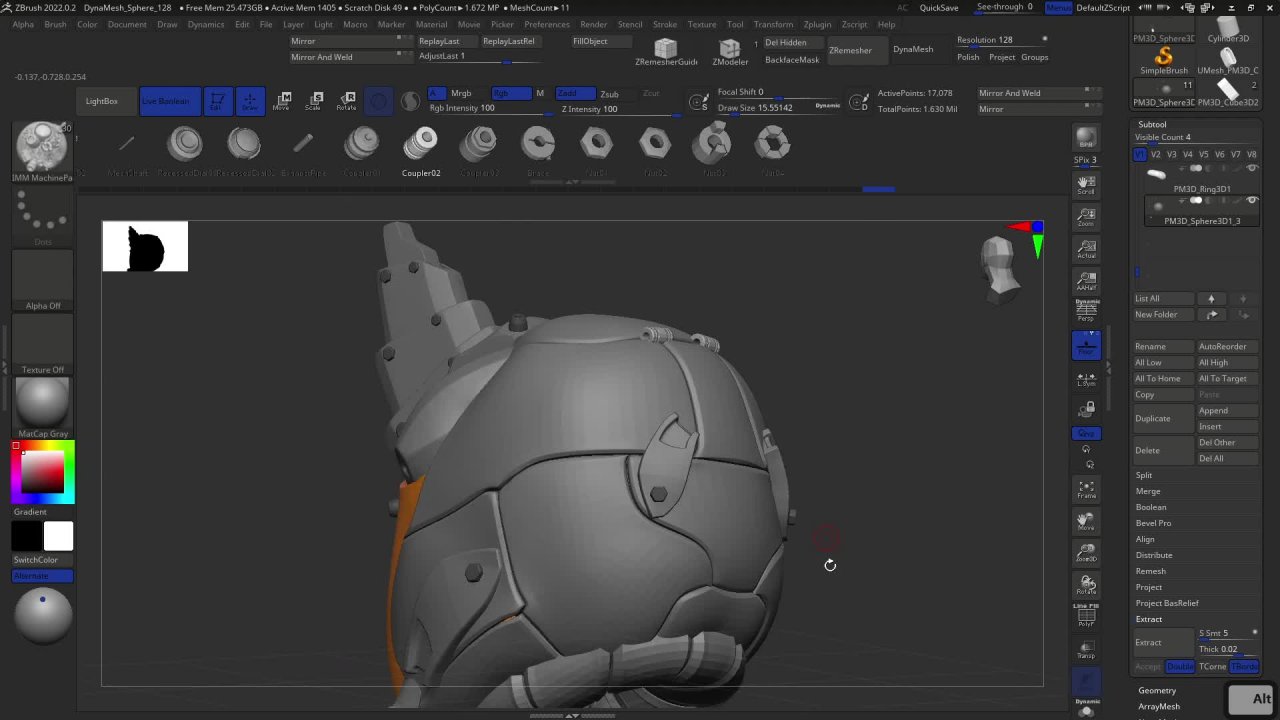Open the IMM MachineParts brush thumbnail
Viewport: 1280px width, 720px height.
point(43,152)
